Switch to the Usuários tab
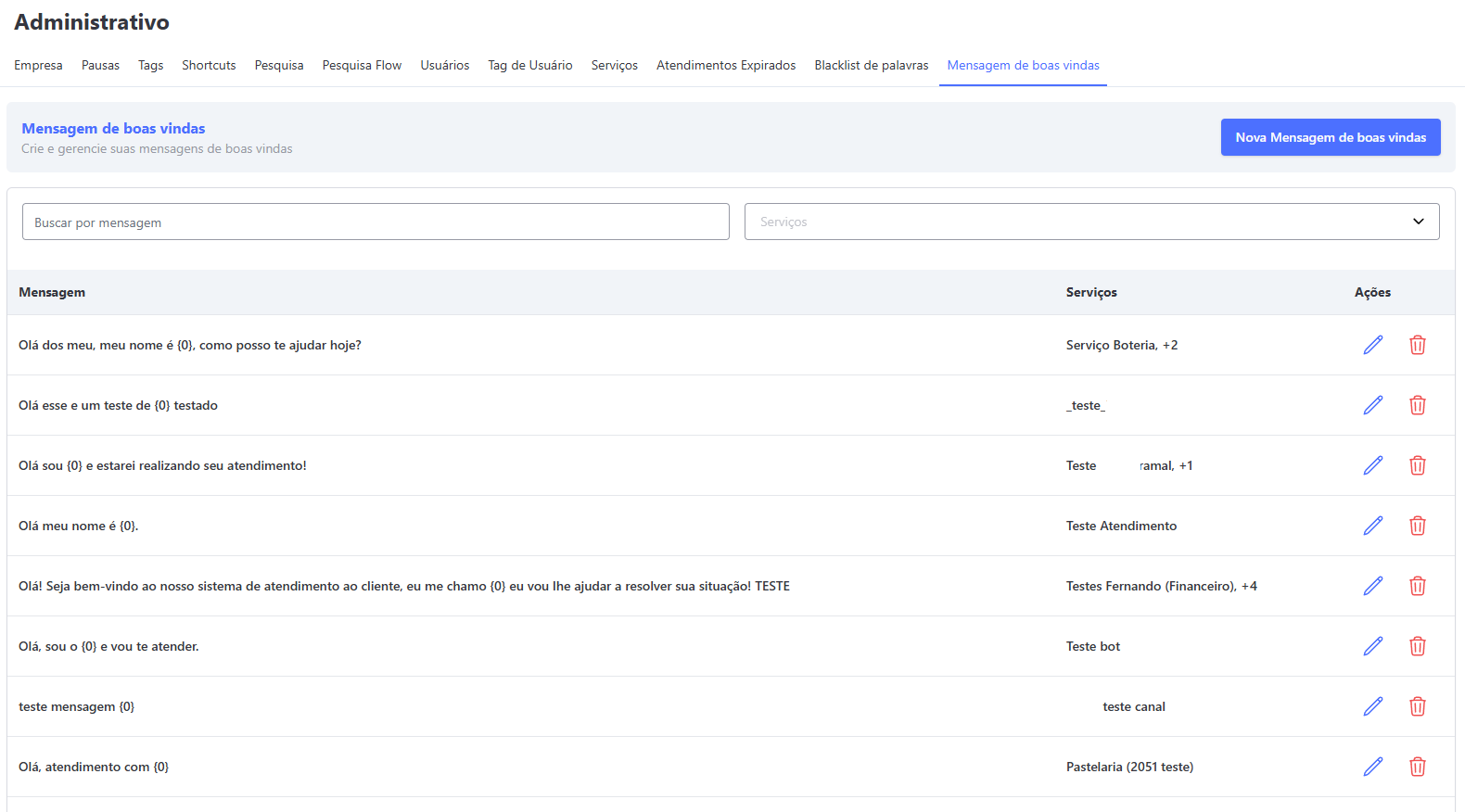This screenshot has height=812, width=1465. click(444, 65)
